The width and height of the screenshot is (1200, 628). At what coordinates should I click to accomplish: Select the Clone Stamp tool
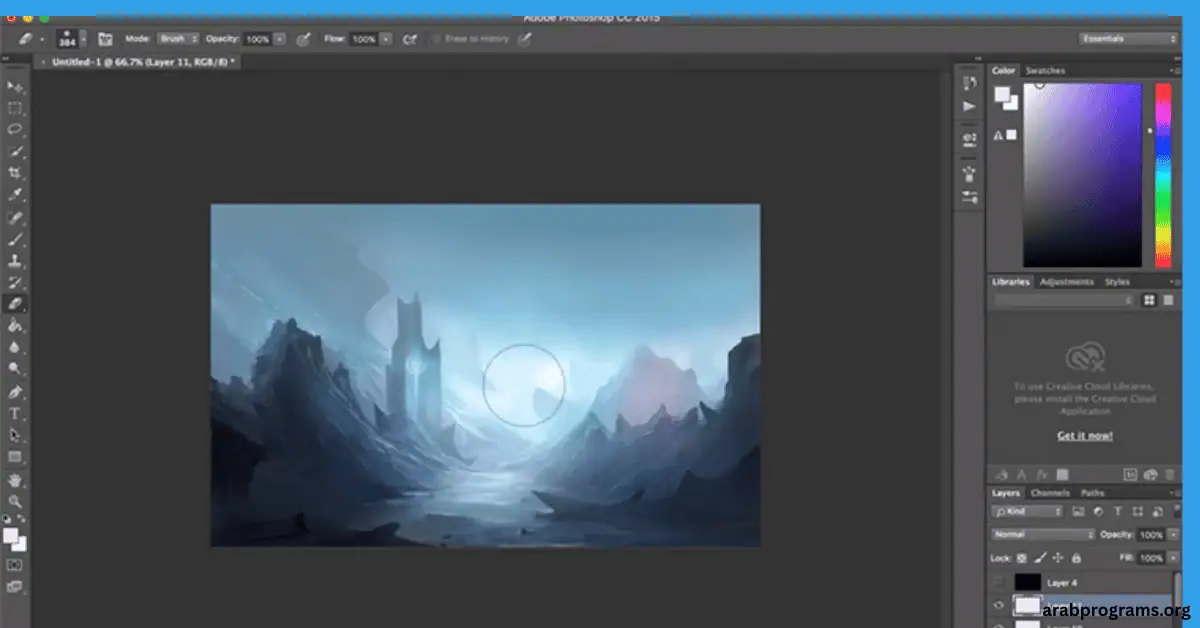point(15,261)
